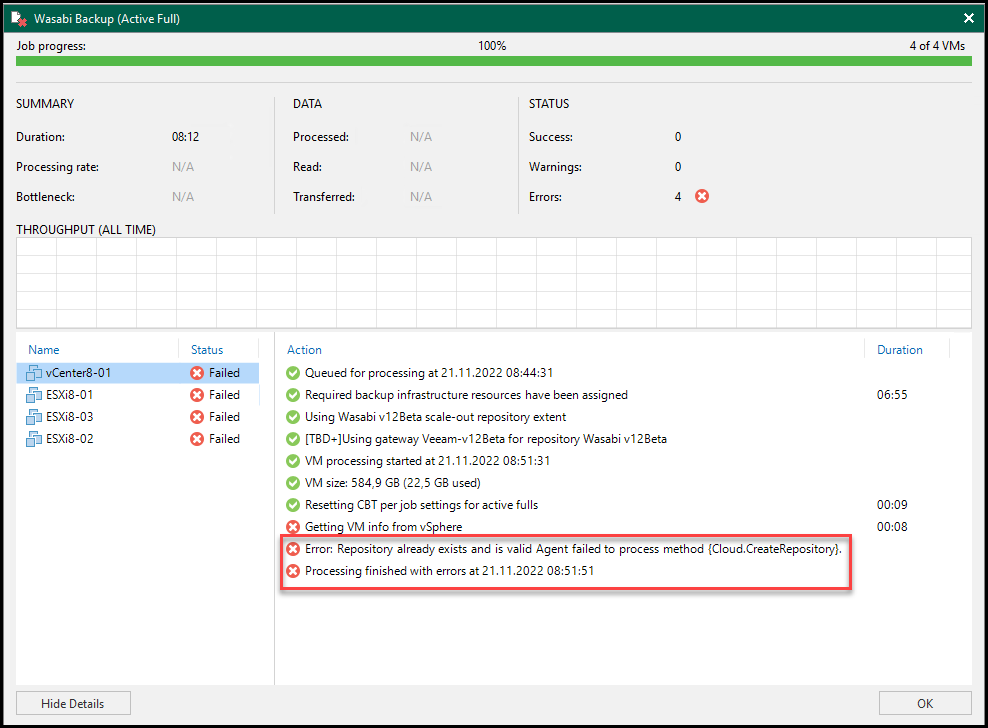Click the '4 of 4 VMs' counter
This screenshot has width=988, height=728.
tap(937, 46)
